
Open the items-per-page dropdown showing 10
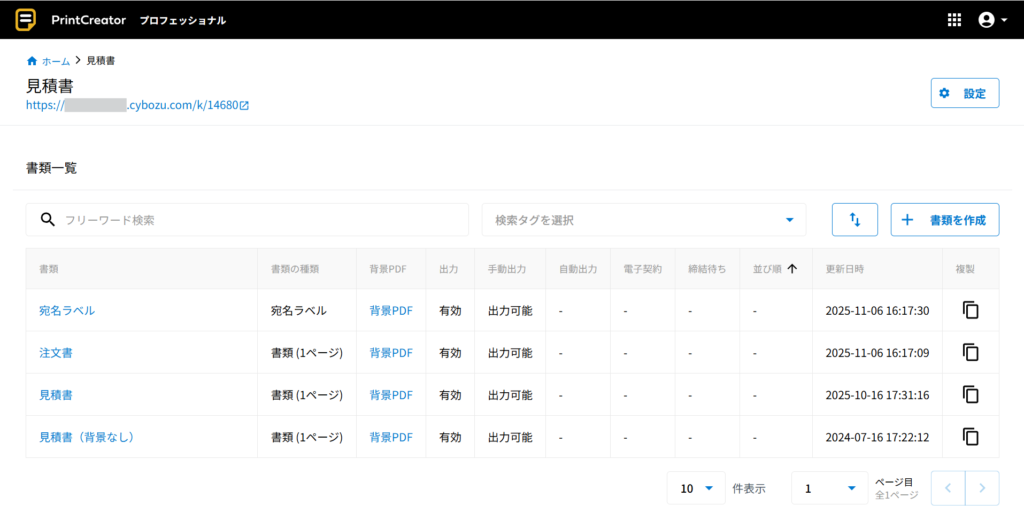tap(696, 488)
